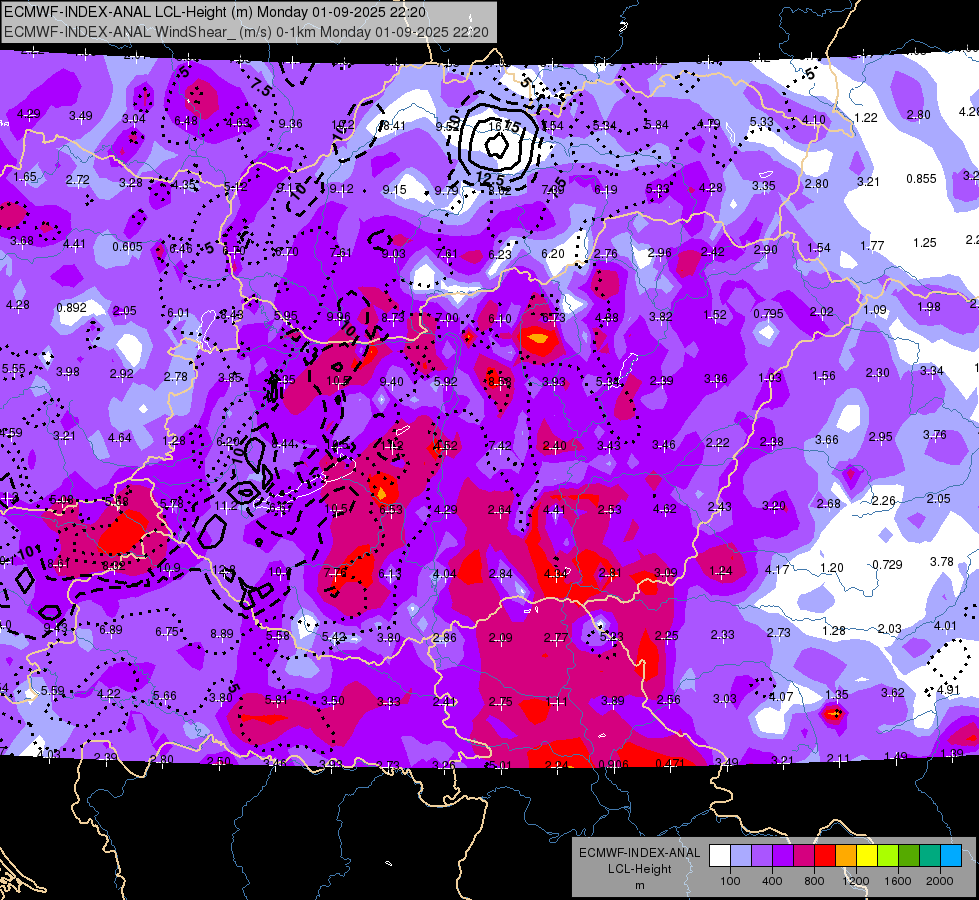Click the '3.76' grid value
The height and width of the screenshot is (900, 979).
[935, 434]
